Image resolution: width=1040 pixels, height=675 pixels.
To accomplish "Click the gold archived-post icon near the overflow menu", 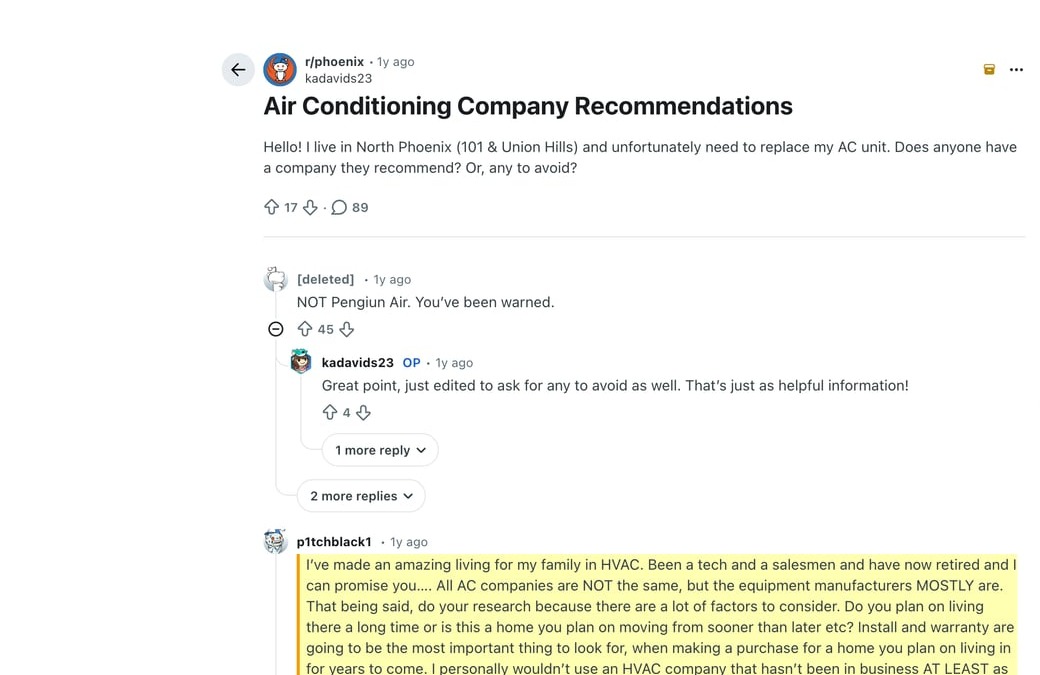I will click(x=989, y=70).
